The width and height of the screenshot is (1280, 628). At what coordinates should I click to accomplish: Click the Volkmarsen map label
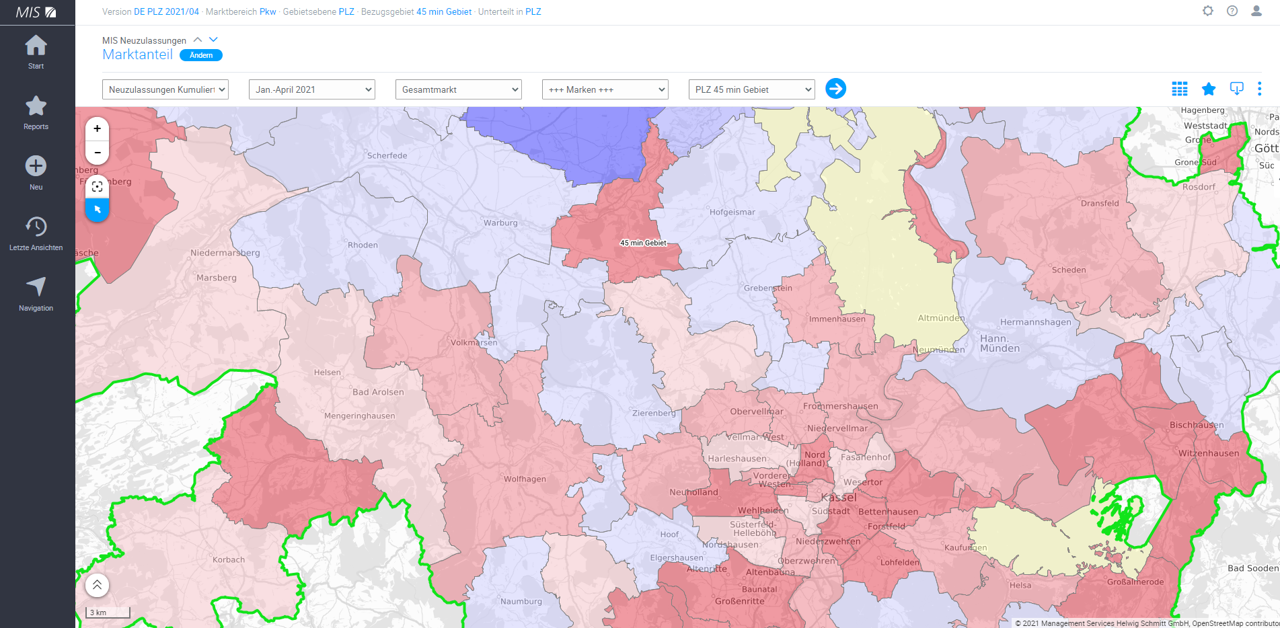pos(474,342)
